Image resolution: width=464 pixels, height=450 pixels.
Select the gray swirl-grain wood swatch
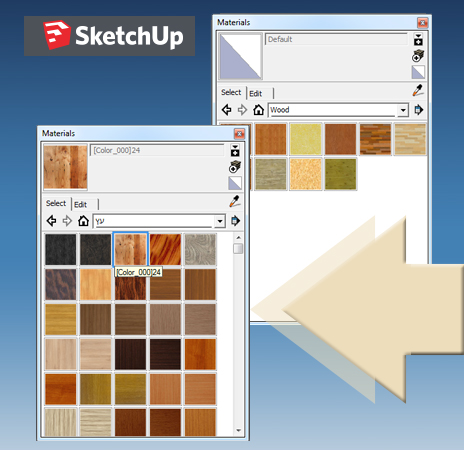point(200,249)
